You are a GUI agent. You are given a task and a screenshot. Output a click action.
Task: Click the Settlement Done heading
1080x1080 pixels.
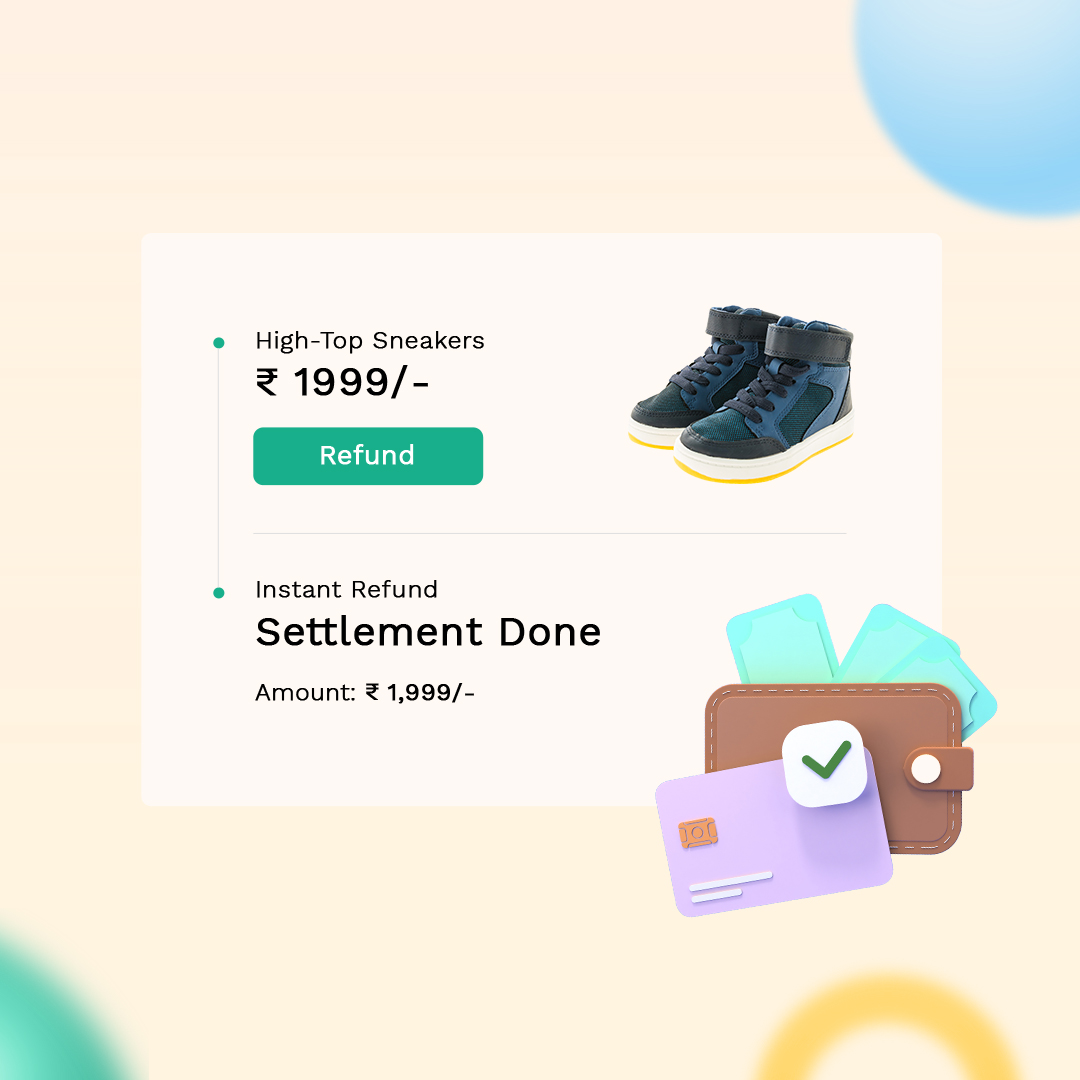(428, 632)
